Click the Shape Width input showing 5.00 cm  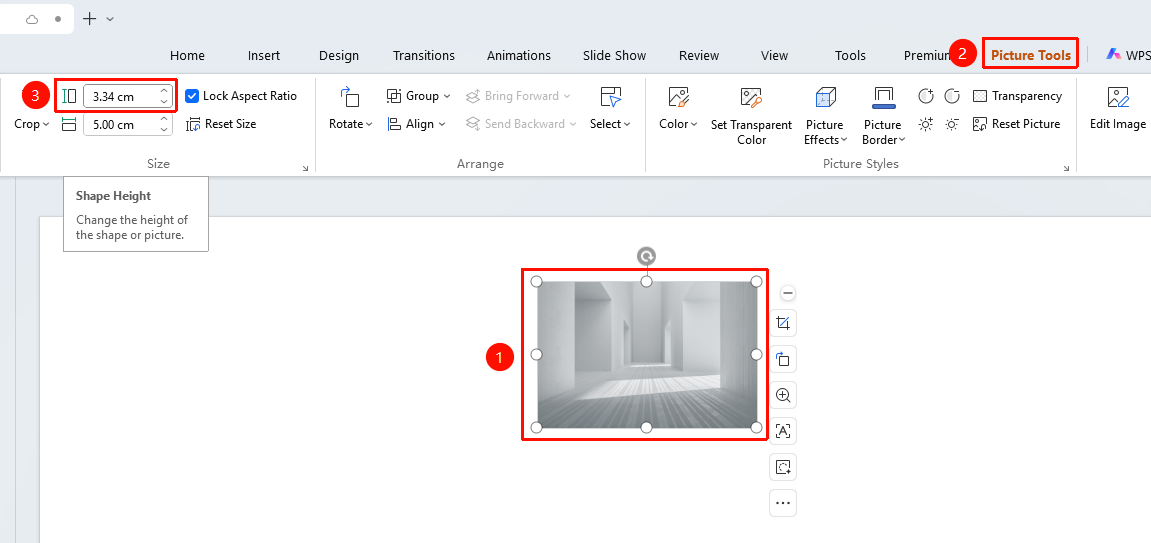(121, 124)
